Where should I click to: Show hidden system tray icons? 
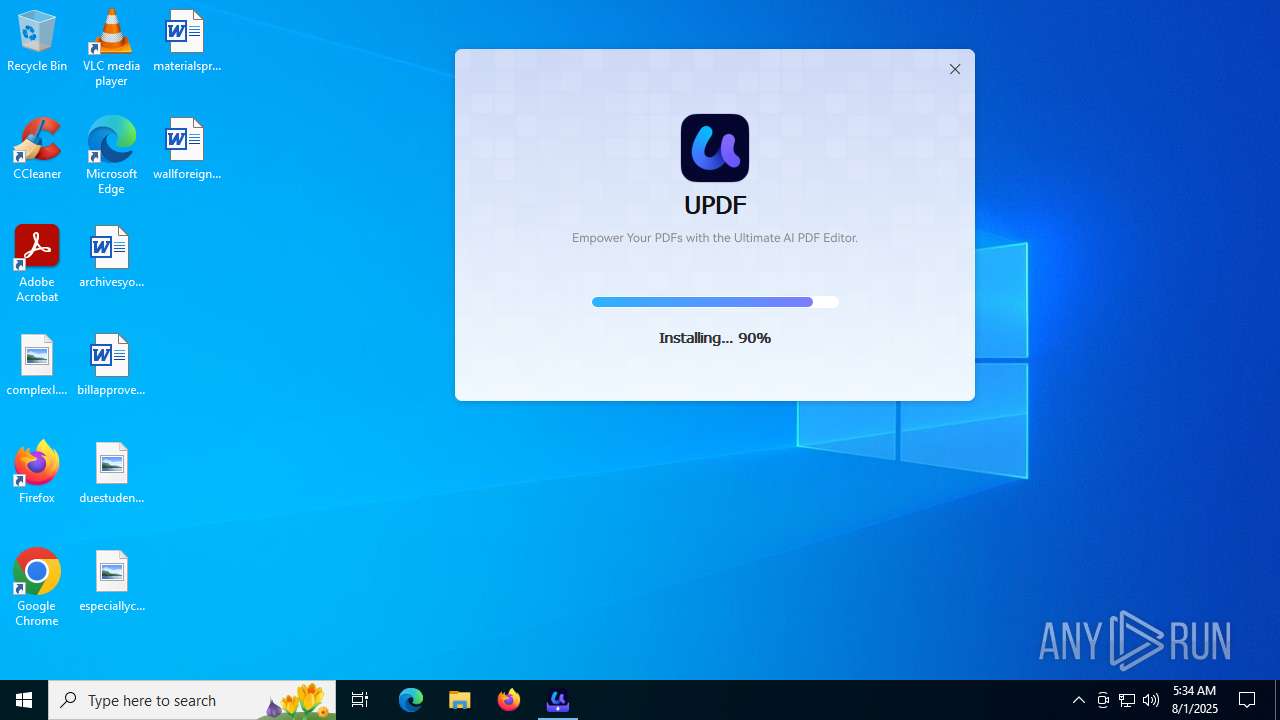(x=1079, y=700)
